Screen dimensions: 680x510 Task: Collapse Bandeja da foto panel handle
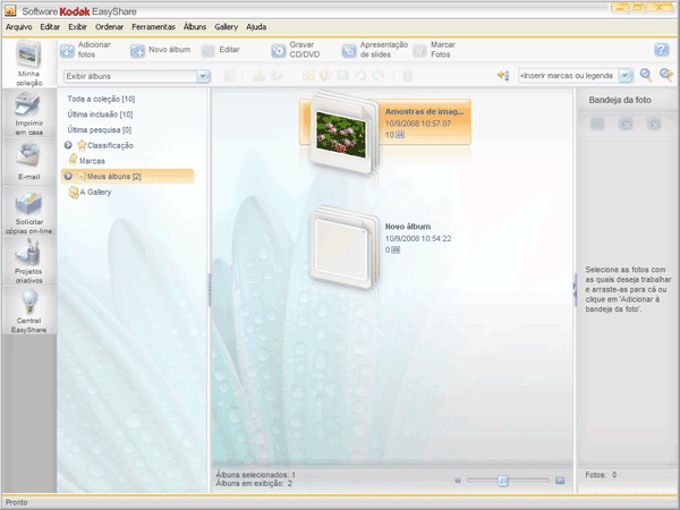pyautogui.click(x=575, y=290)
